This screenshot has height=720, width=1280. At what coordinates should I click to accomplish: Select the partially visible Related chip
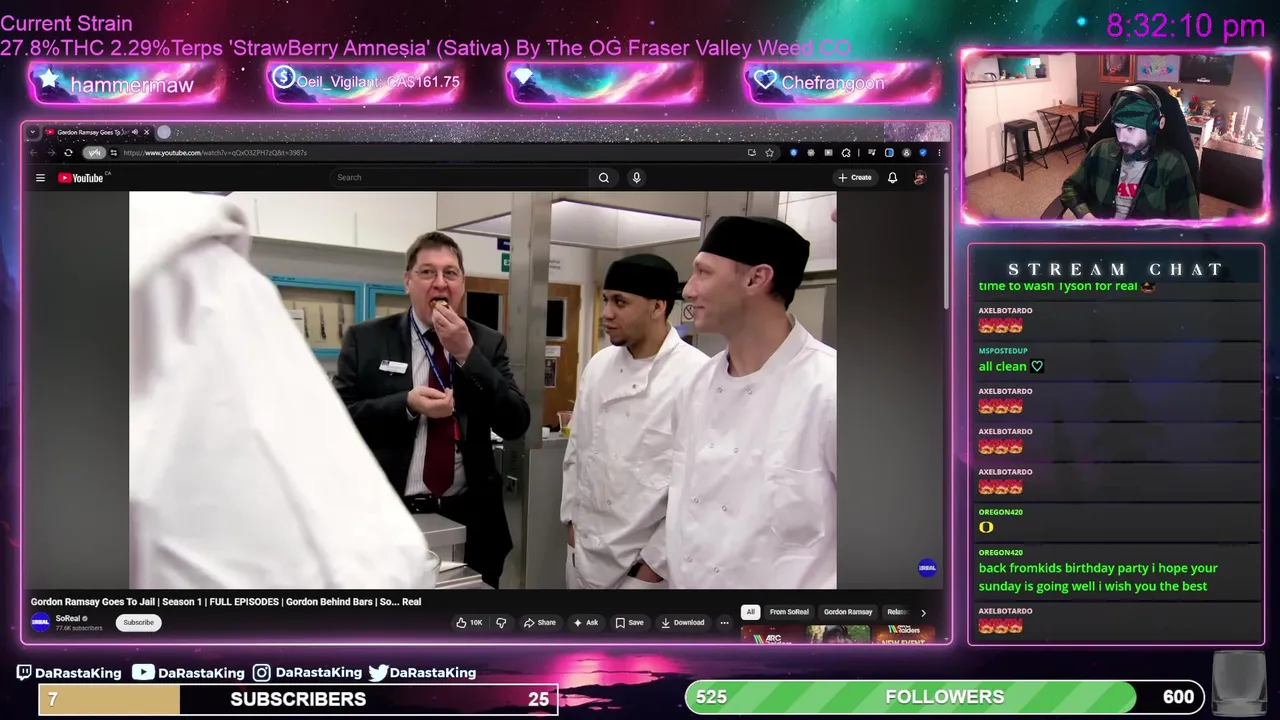897,612
